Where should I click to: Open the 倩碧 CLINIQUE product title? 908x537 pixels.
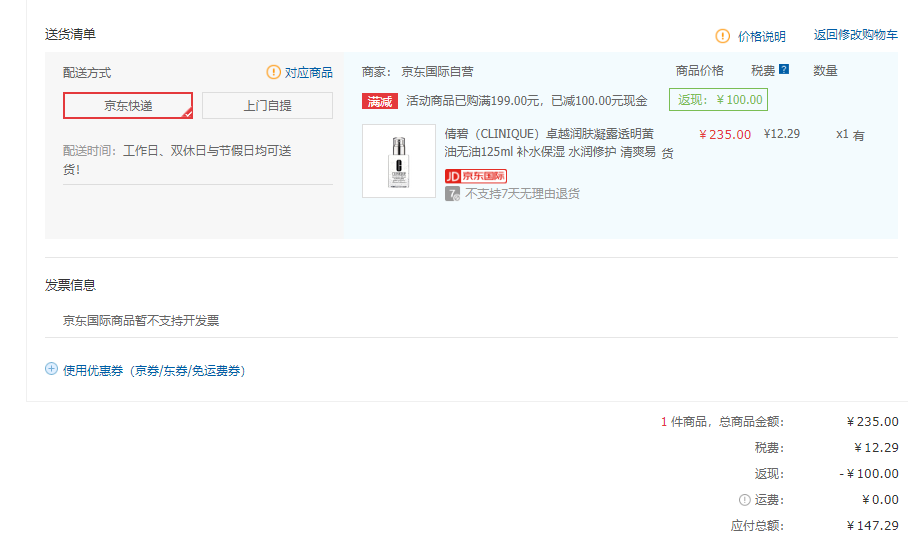pos(550,143)
